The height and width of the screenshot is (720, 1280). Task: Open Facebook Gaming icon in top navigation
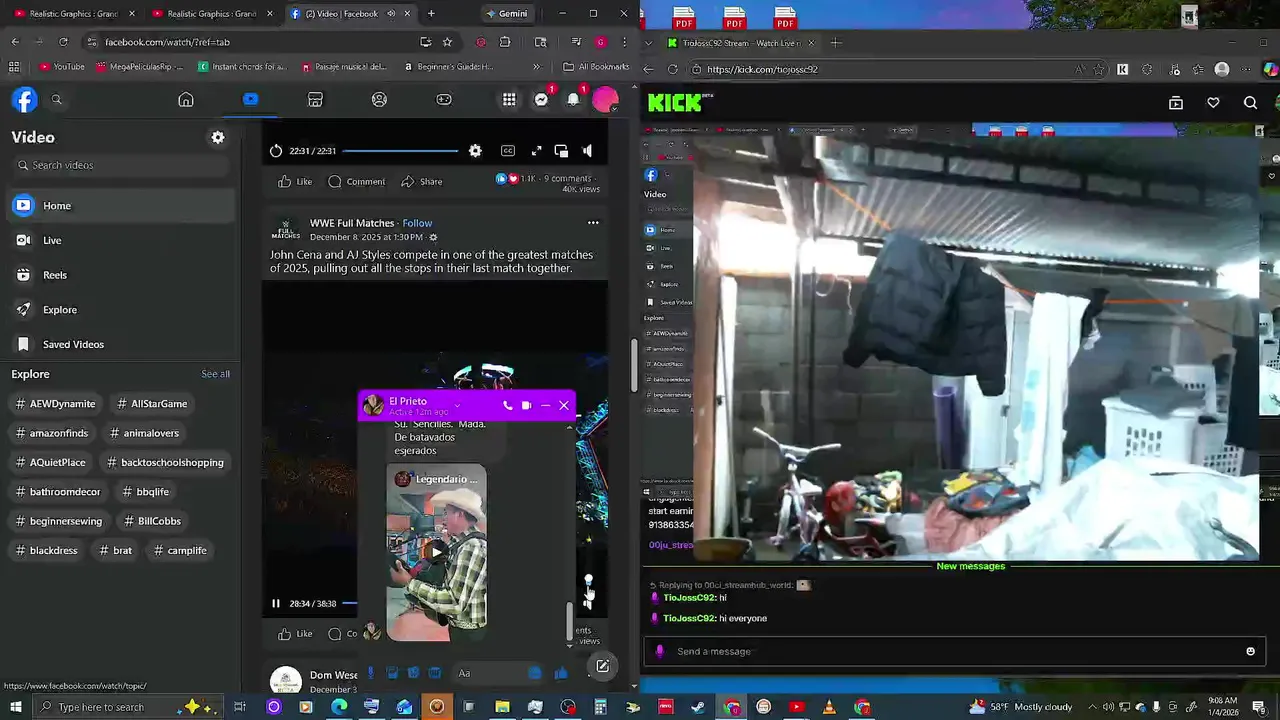(444, 99)
